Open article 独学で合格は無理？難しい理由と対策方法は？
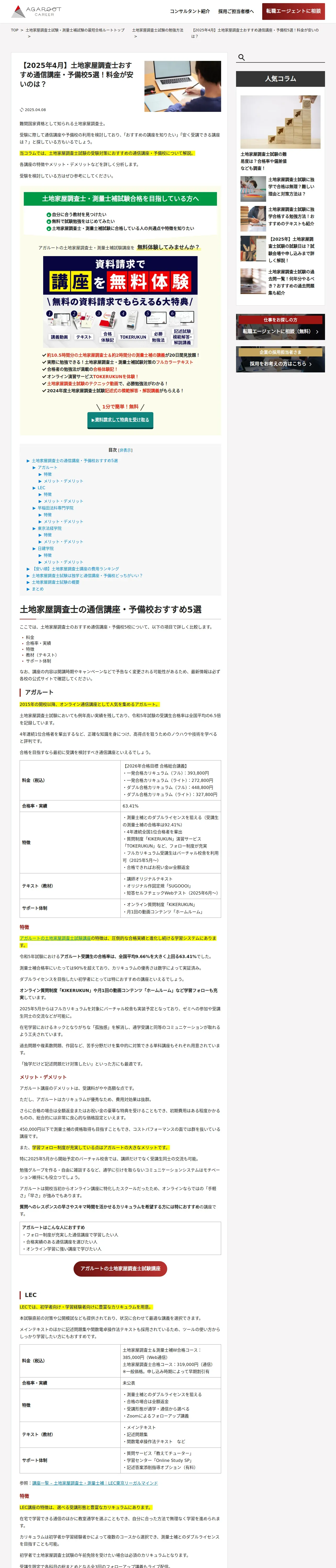The image size is (336, 1568). point(292,187)
